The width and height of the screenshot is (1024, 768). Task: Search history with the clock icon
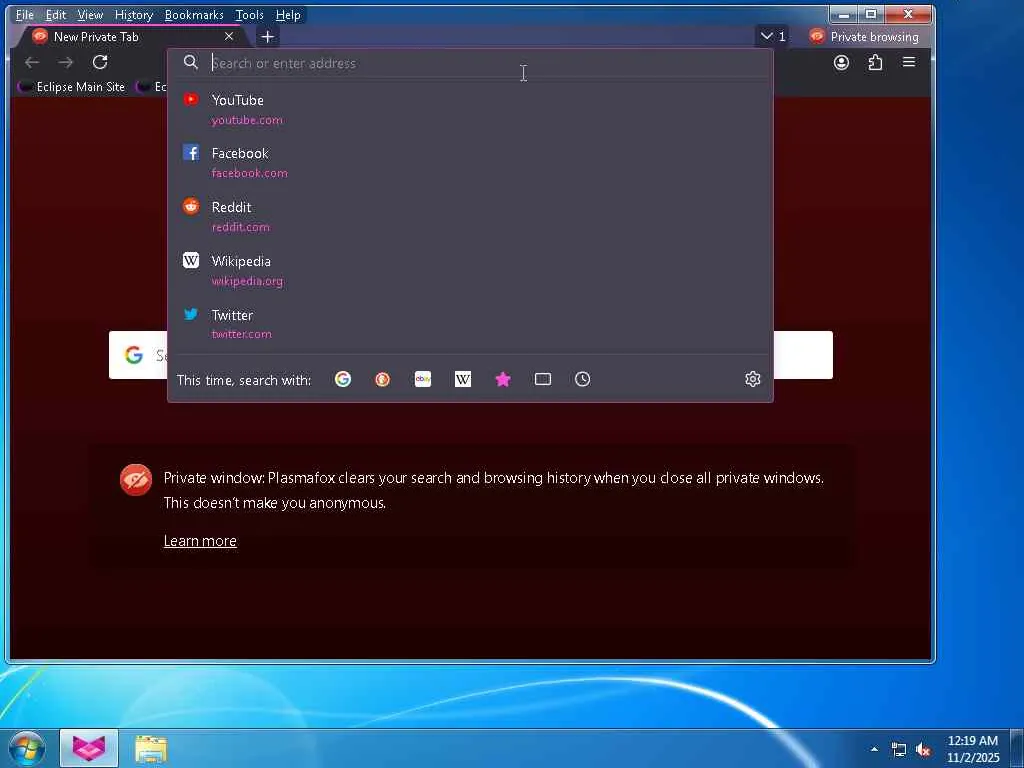[x=583, y=379]
